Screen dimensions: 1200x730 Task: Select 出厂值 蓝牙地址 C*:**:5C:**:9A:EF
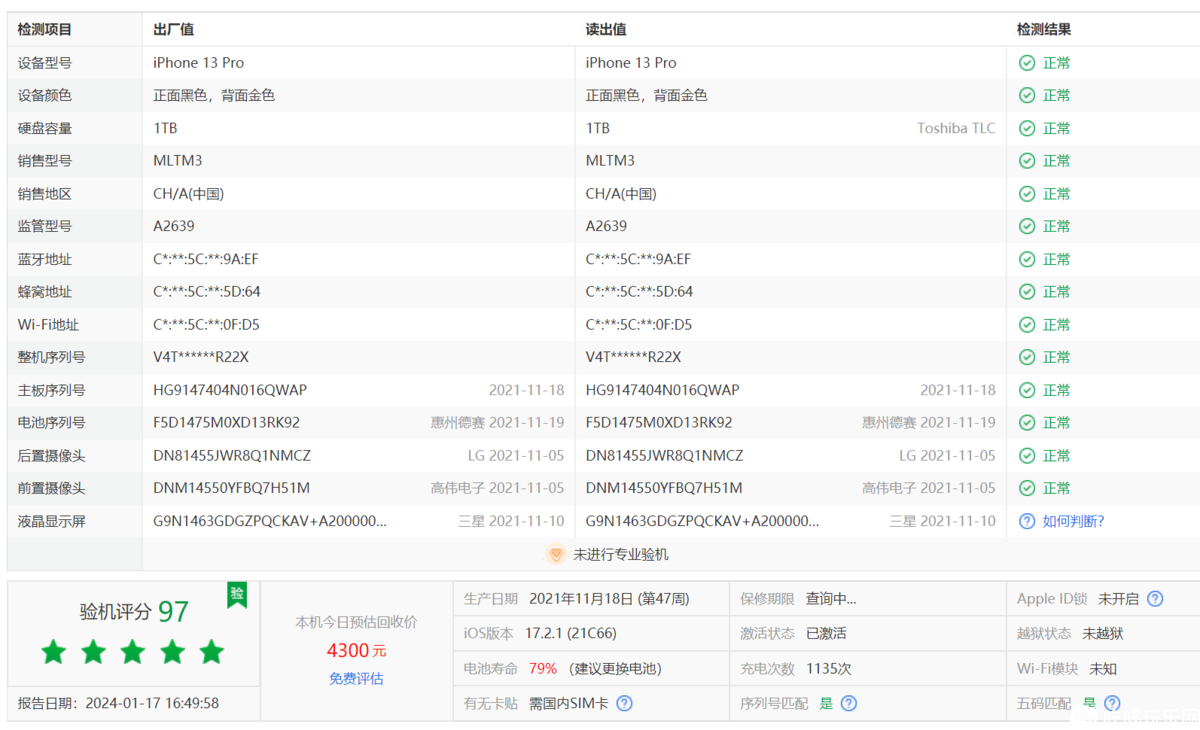[x=206, y=259]
